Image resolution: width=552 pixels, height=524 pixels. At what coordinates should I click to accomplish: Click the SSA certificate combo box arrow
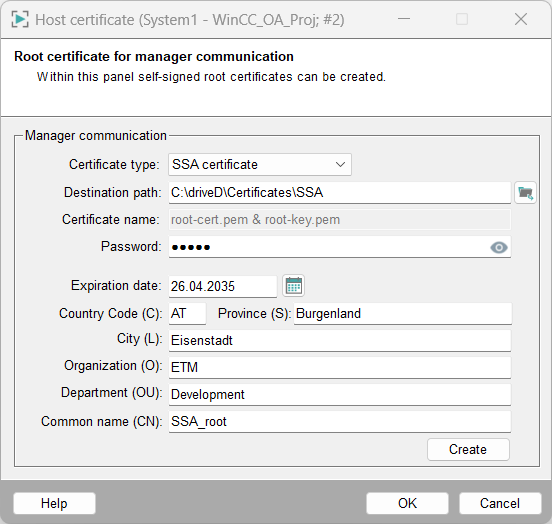tap(340, 164)
